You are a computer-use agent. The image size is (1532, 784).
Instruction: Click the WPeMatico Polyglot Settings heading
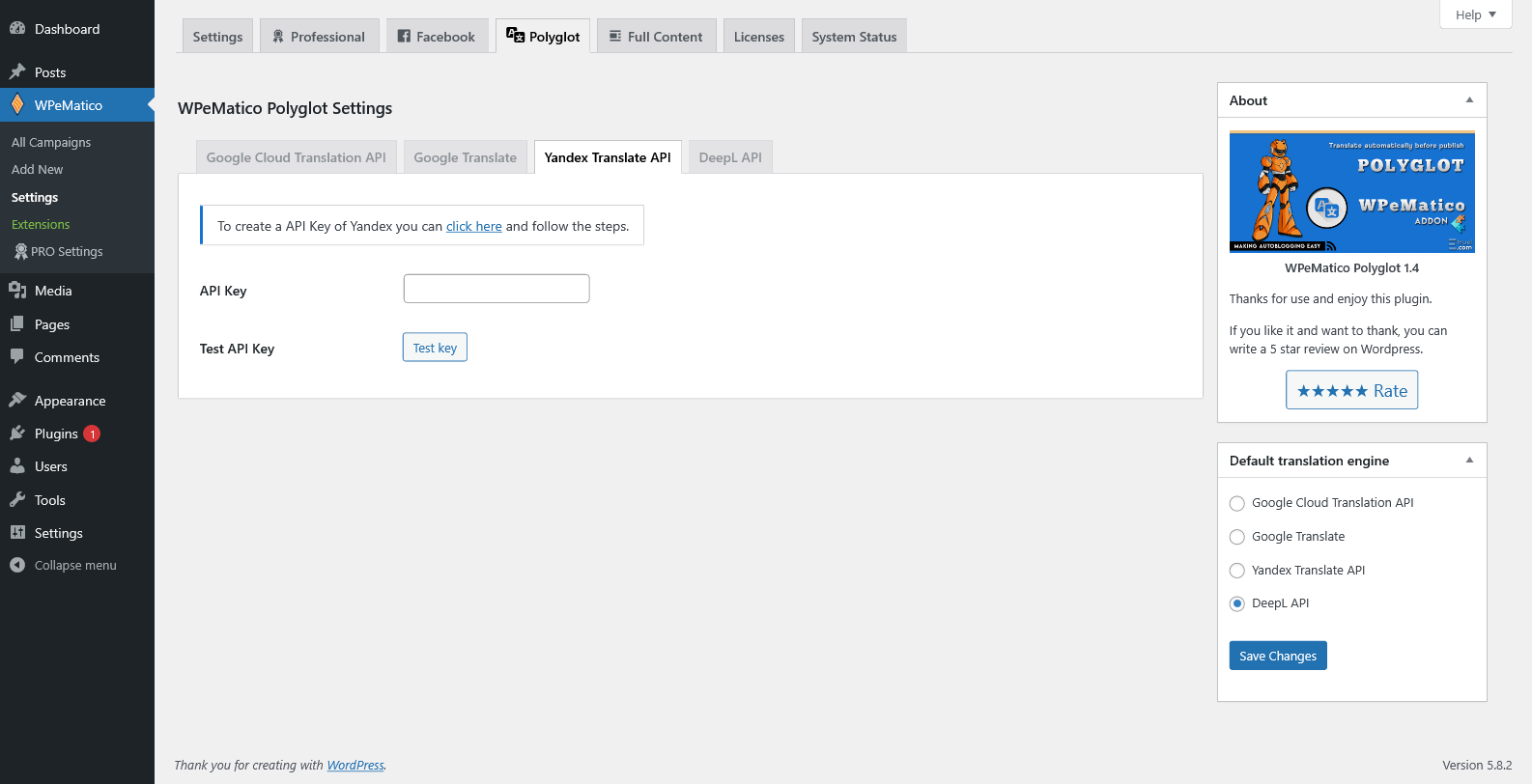point(285,108)
